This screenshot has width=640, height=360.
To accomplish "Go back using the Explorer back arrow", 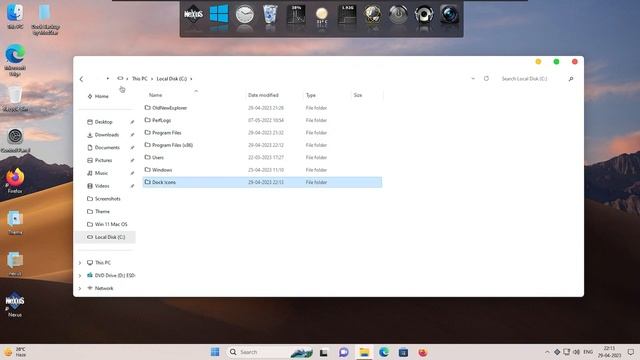I will pos(81,79).
